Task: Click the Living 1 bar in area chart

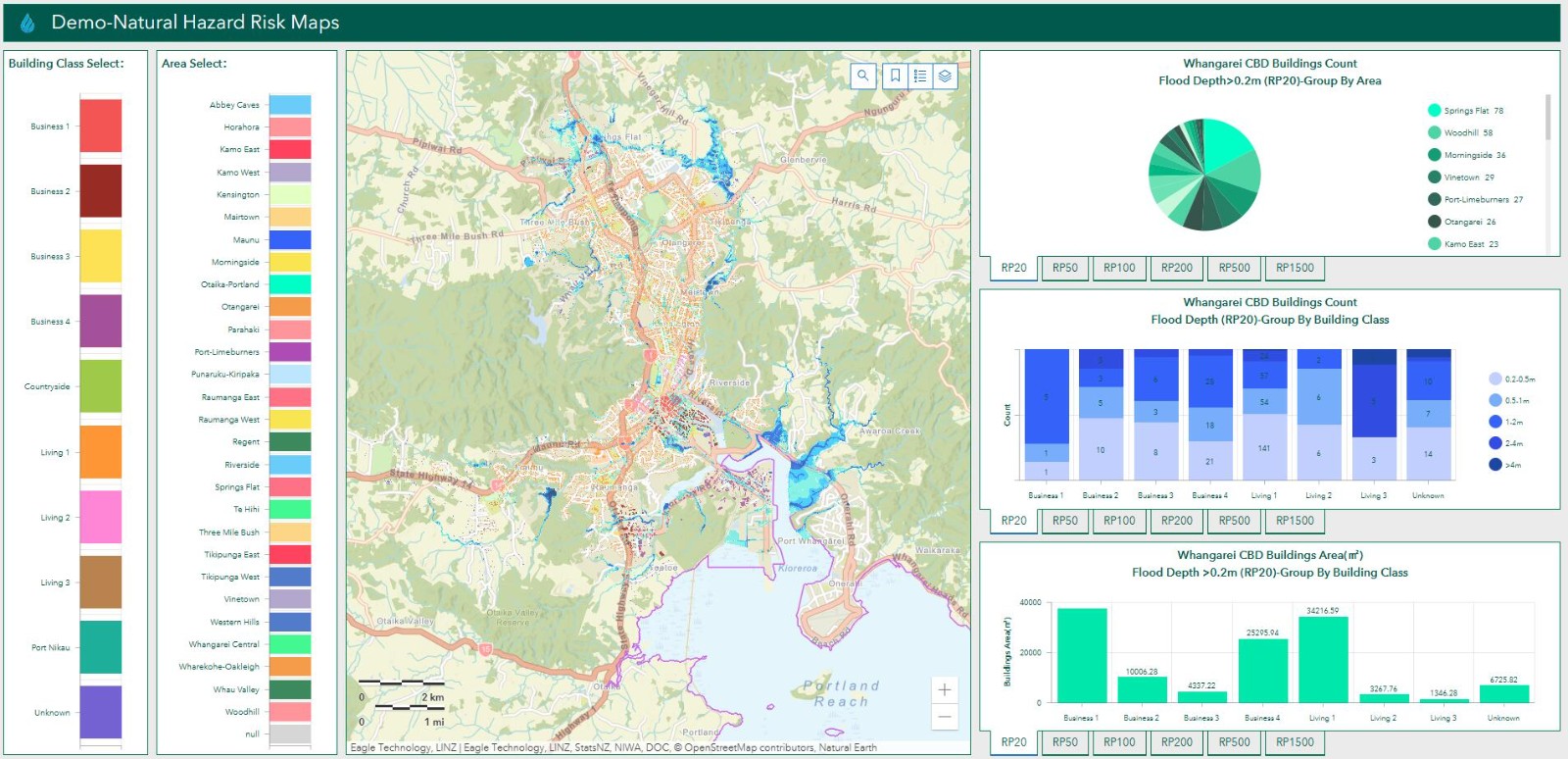Action: pos(1322,659)
